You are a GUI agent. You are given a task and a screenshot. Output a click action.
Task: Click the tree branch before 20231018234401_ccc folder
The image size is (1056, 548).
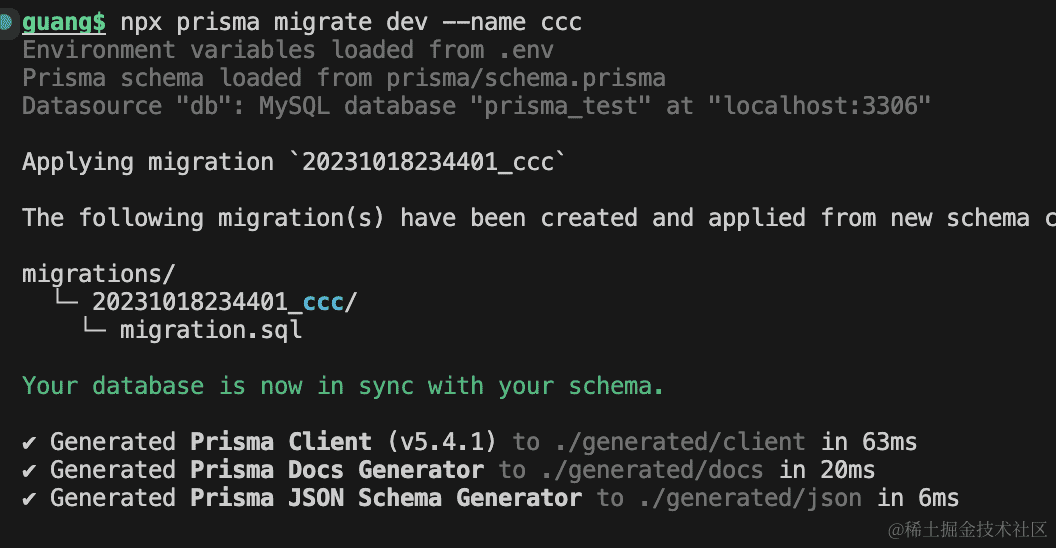pyautogui.click(x=66, y=301)
